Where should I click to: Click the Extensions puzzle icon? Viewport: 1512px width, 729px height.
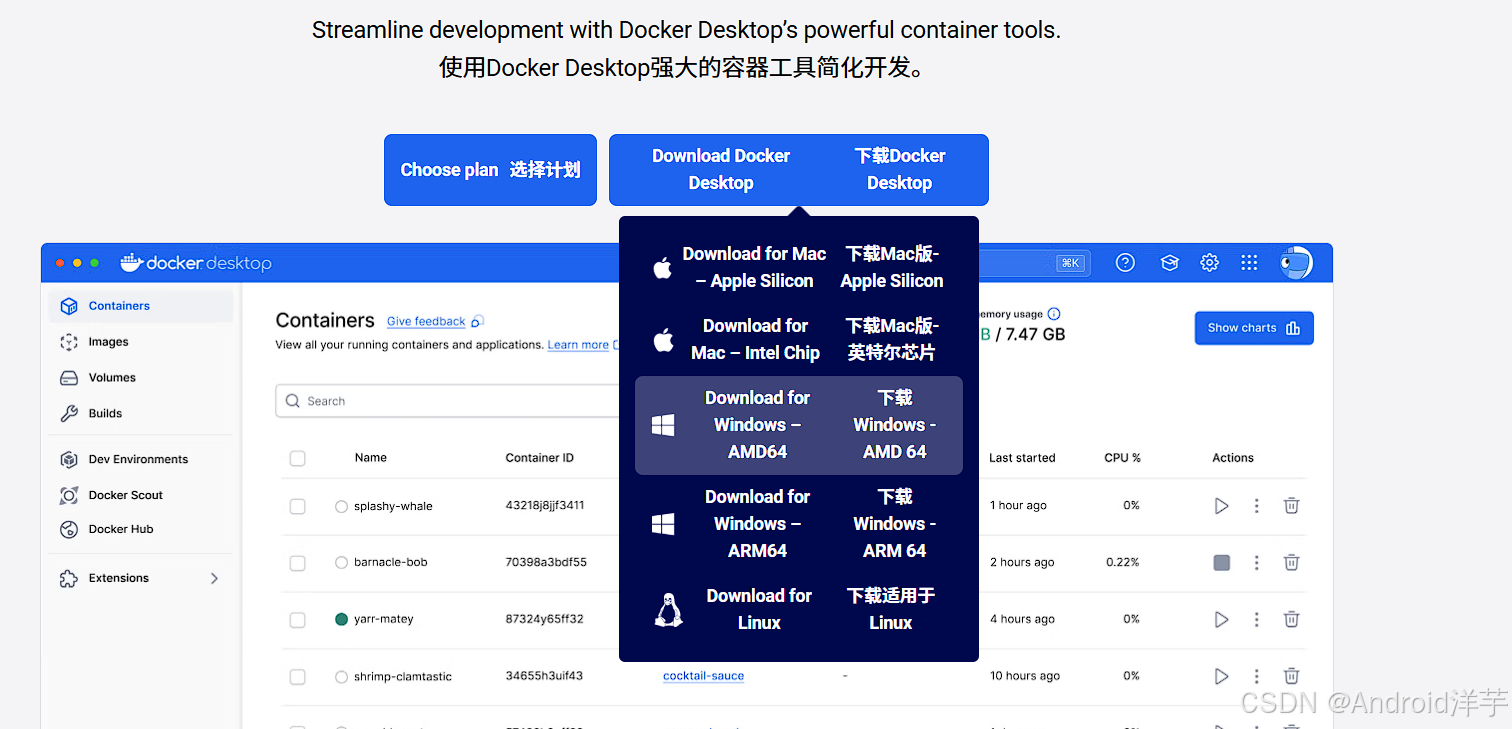(69, 578)
